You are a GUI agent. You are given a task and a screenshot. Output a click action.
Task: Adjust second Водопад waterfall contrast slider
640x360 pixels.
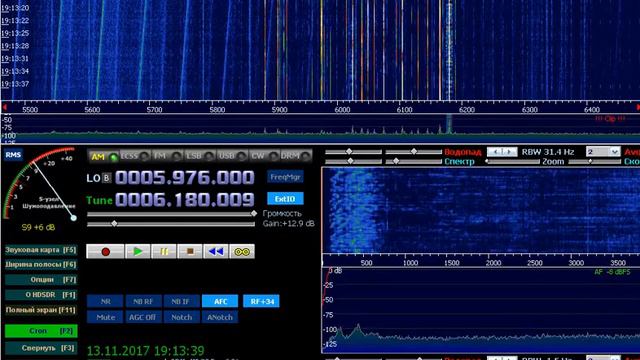[413, 152]
